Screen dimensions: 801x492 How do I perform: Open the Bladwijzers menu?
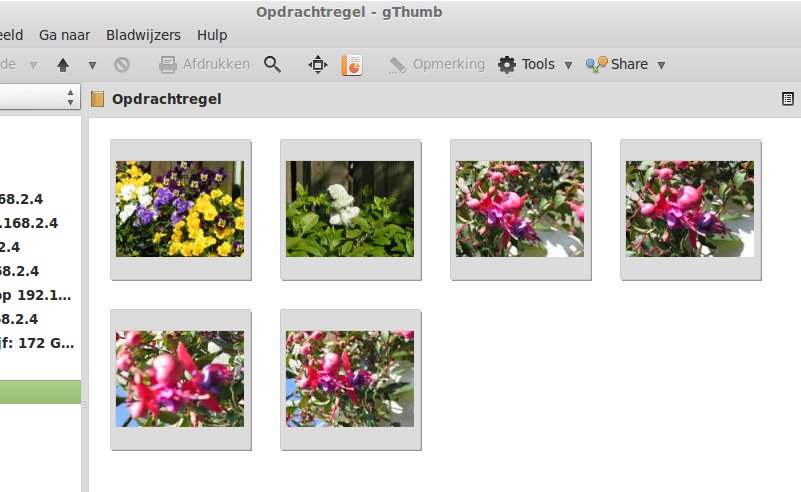143,35
